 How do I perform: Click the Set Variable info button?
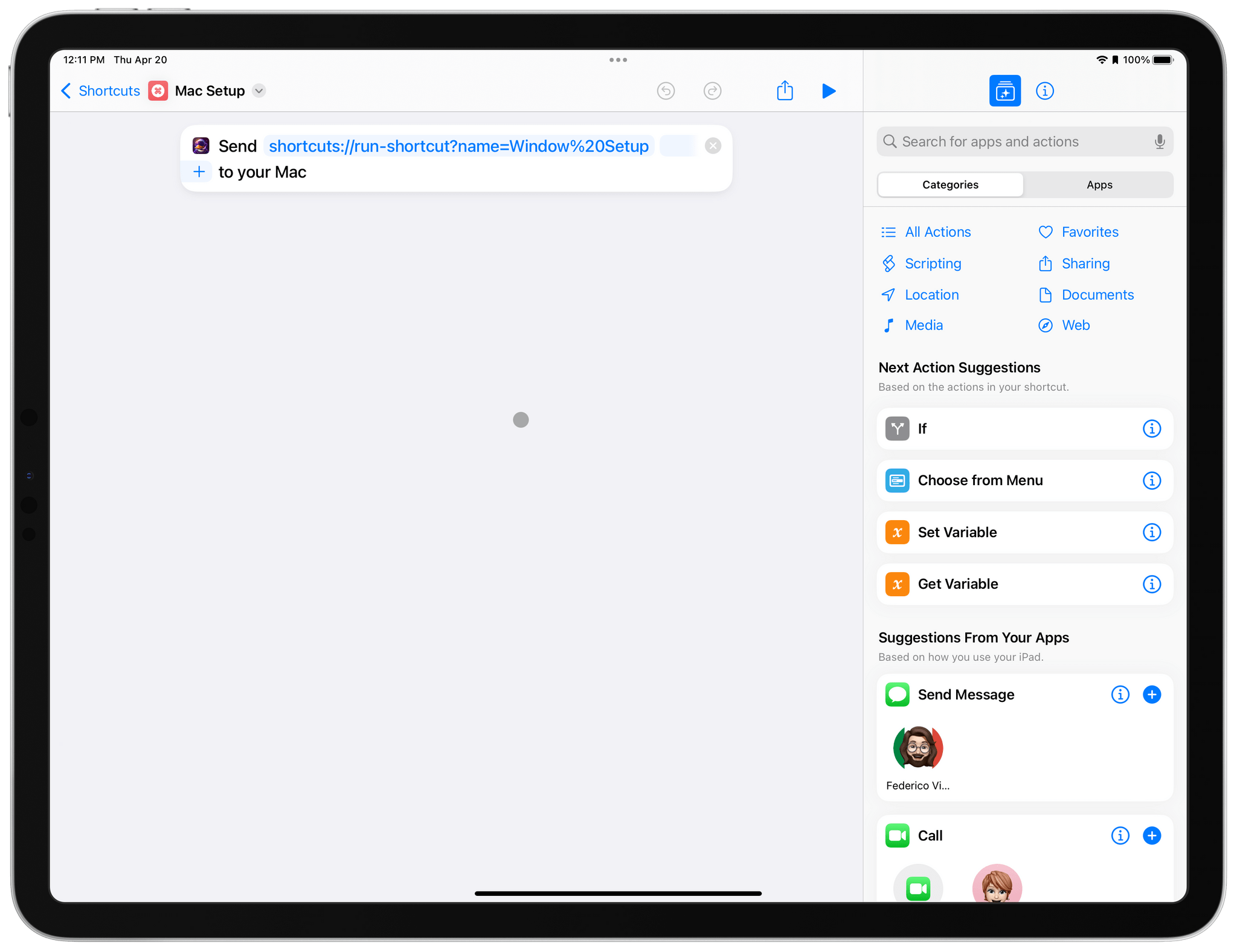(1152, 532)
